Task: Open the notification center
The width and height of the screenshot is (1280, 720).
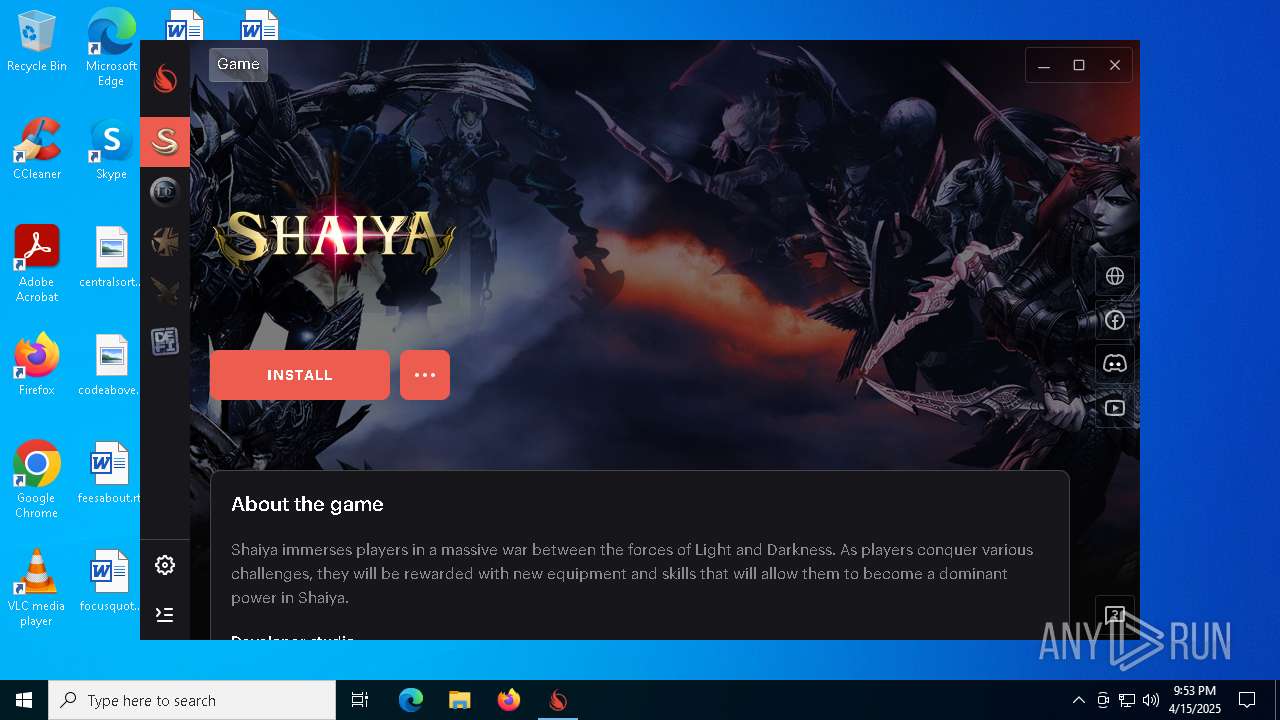Action: [1247, 700]
